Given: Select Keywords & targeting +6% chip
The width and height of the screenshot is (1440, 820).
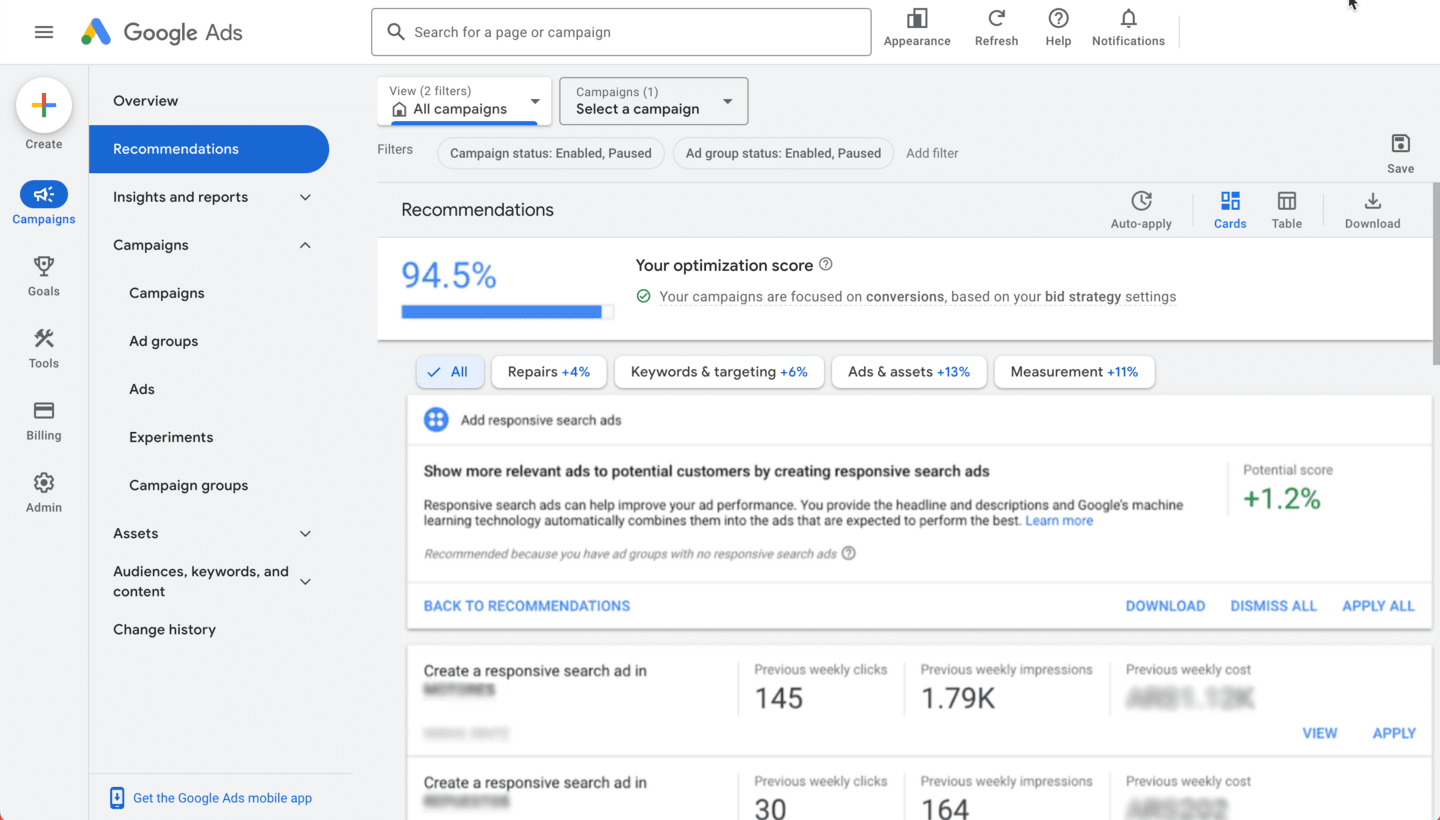Looking at the screenshot, I should tap(719, 372).
